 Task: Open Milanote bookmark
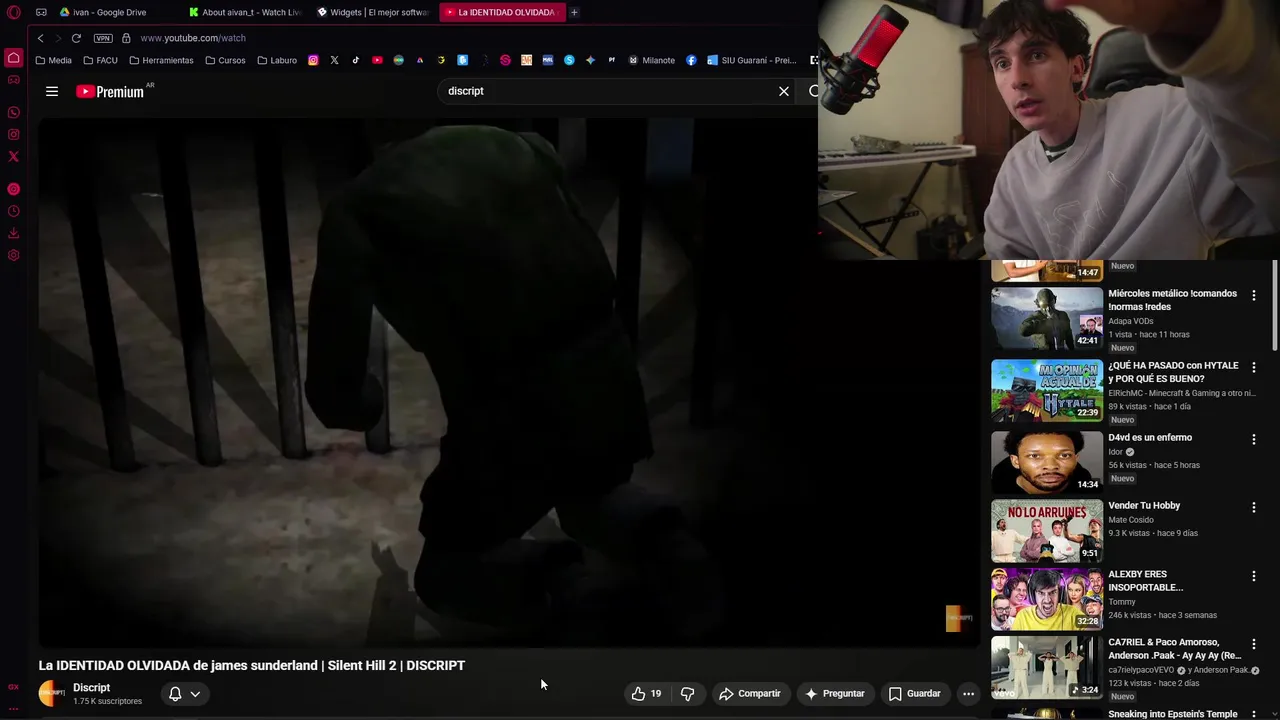pyautogui.click(x=651, y=60)
